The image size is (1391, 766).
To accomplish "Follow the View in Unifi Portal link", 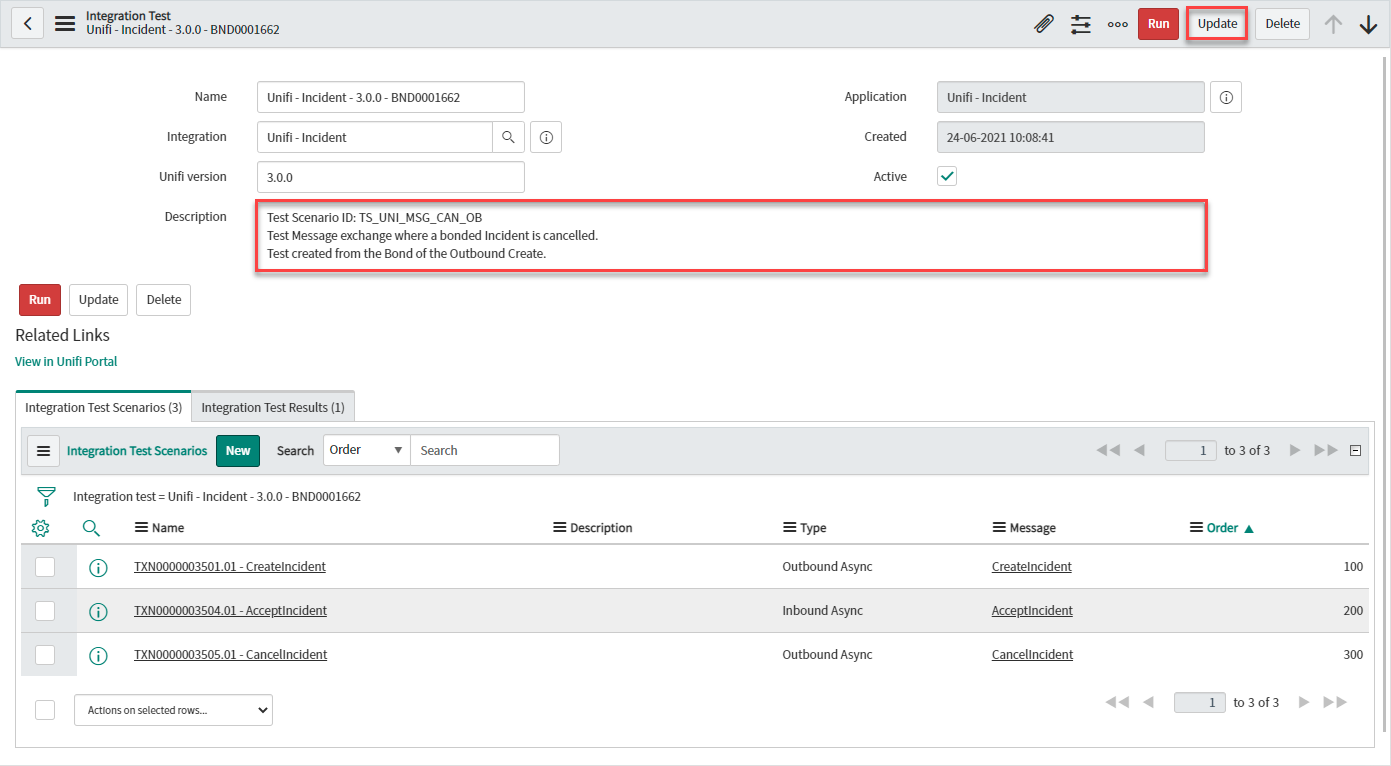I will [66, 361].
